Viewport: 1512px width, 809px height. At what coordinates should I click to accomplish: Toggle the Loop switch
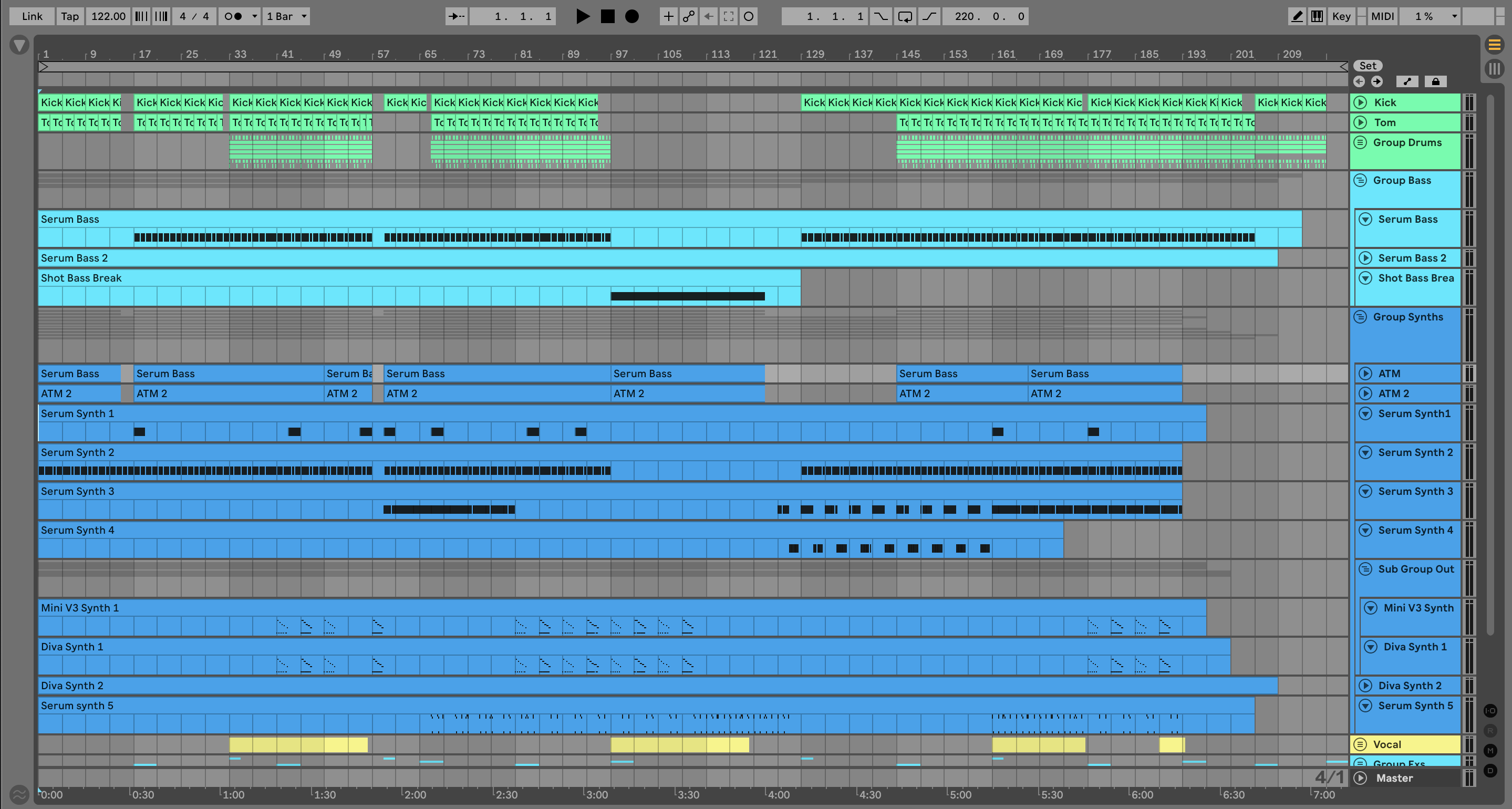click(905, 16)
